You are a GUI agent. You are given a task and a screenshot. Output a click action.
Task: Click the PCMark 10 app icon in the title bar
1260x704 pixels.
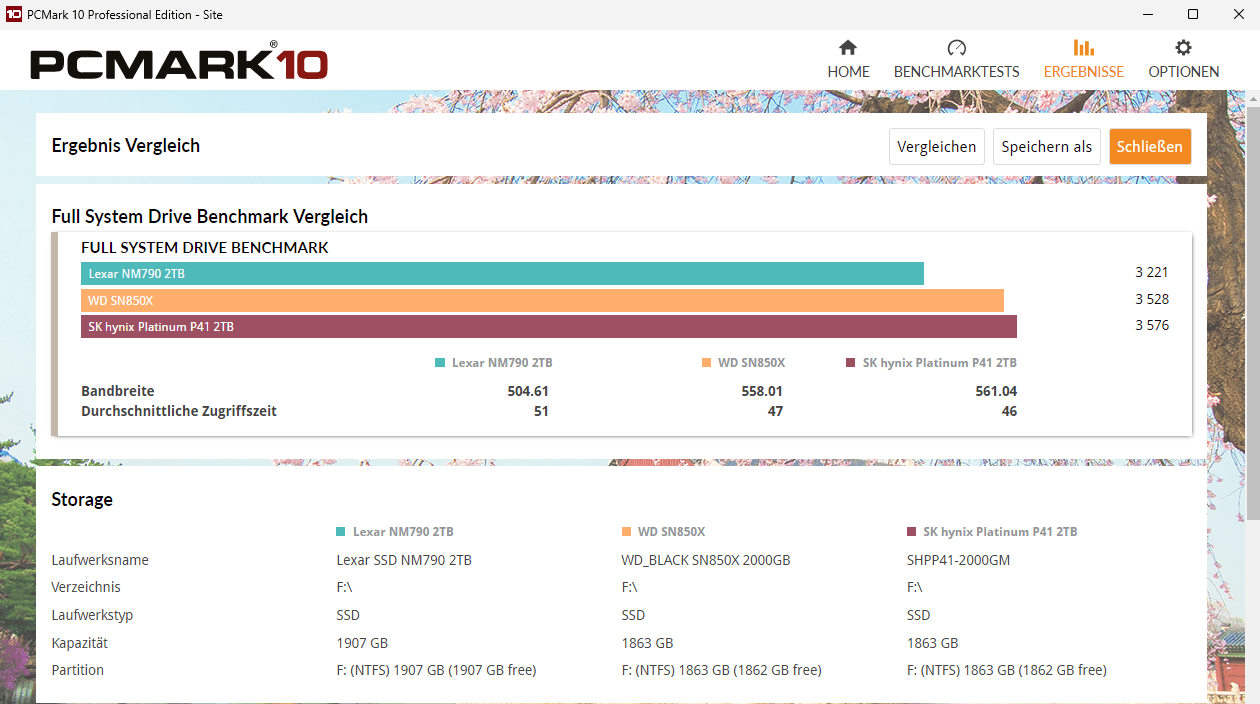click(x=14, y=14)
